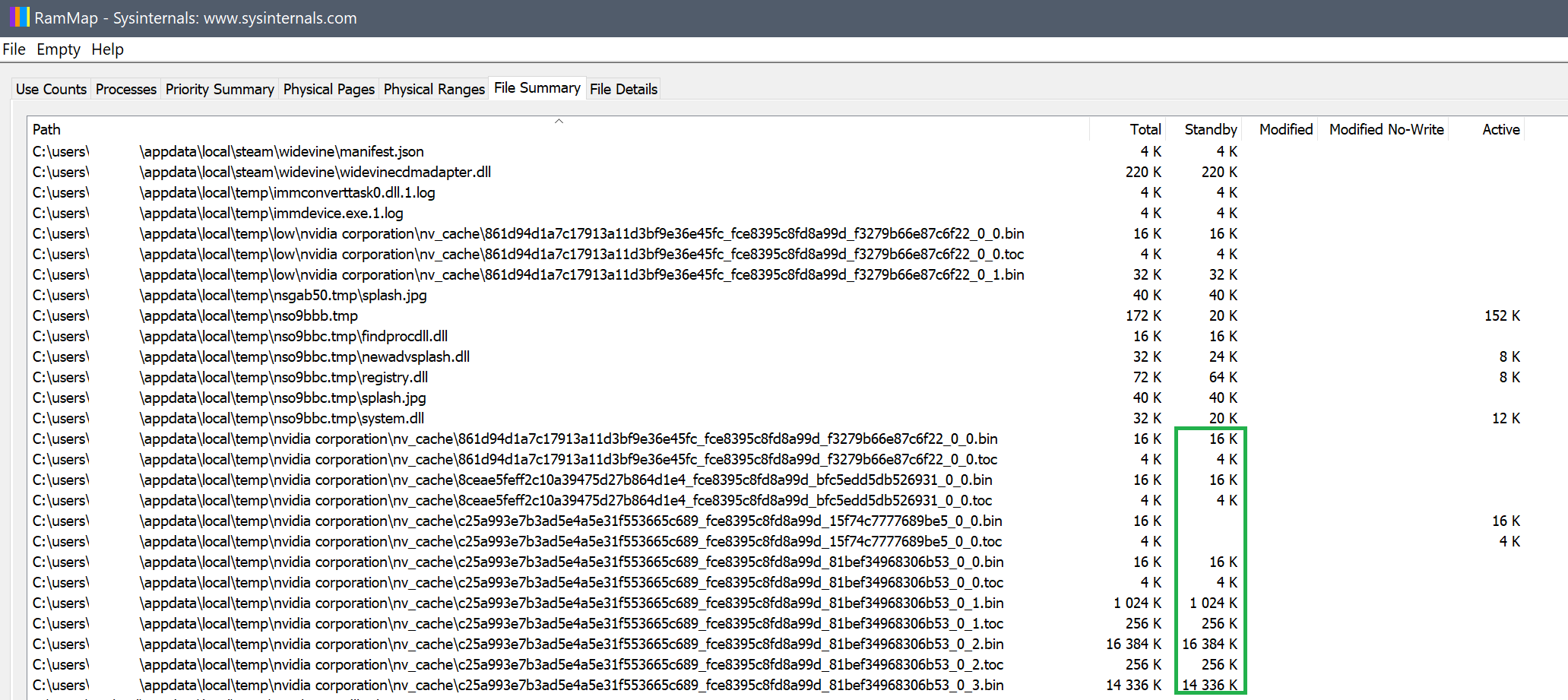
Task: Select the 8ceae5feff2c10a39475d27b864d1e4 _0_0.toc path
Action: (x=512, y=500)
